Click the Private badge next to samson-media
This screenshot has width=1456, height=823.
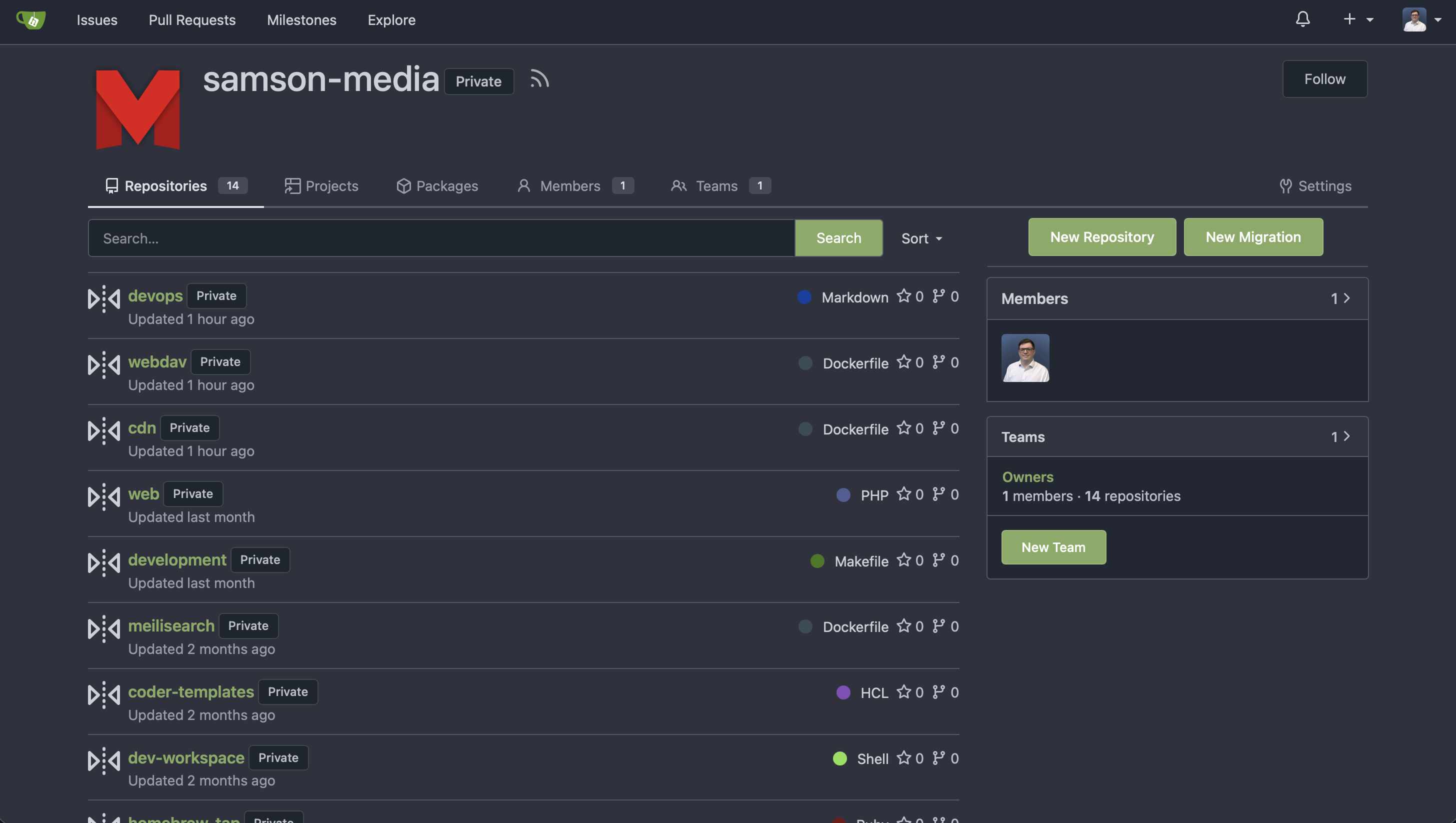point(478,81)
